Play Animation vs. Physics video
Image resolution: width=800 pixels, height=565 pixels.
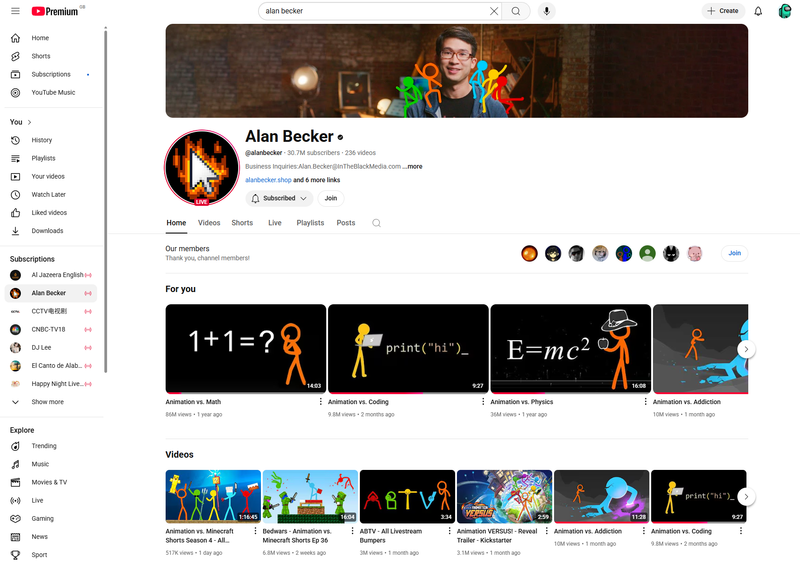[570, 349]
